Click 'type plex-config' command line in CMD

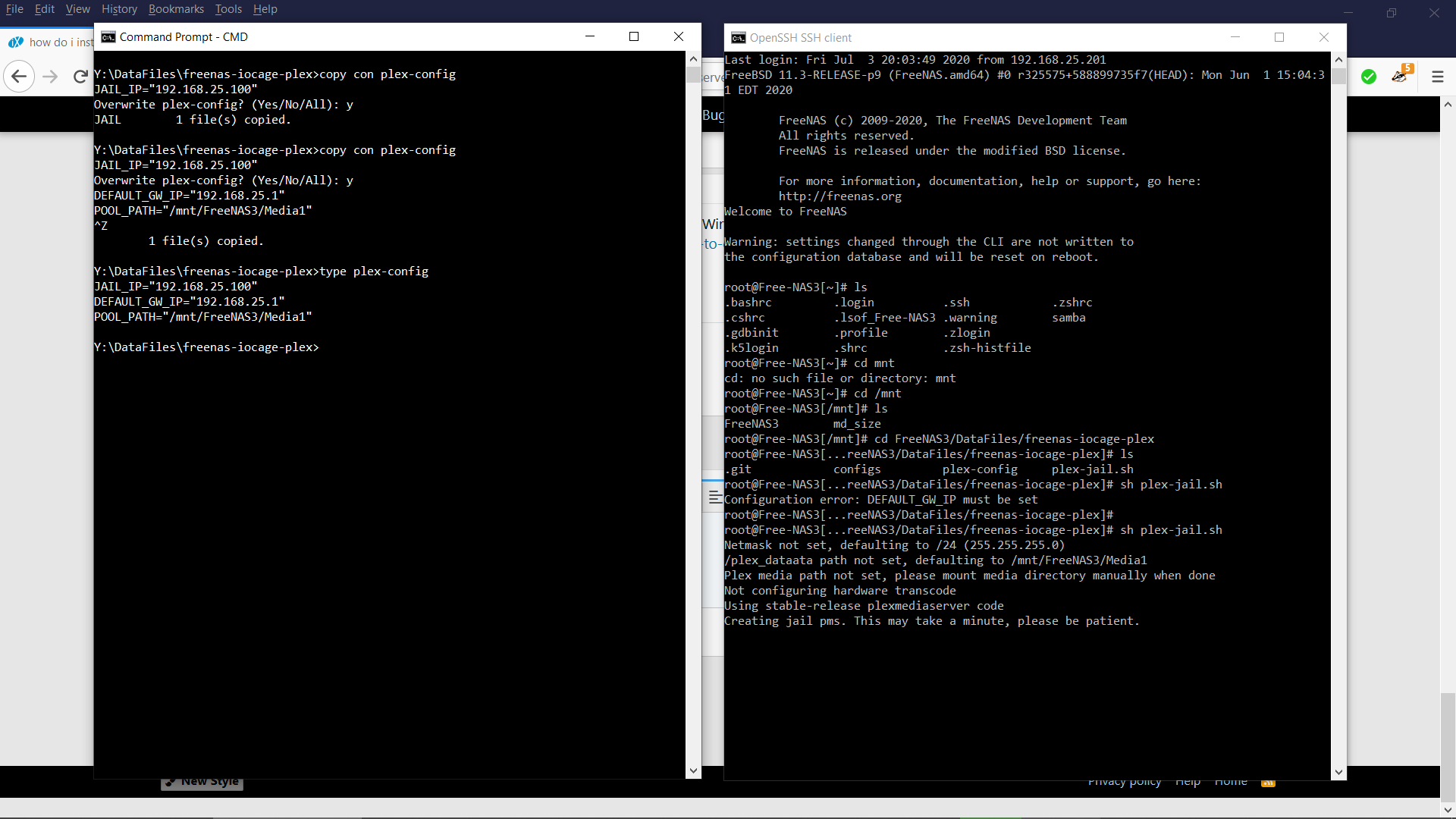(x=261, y=271)
